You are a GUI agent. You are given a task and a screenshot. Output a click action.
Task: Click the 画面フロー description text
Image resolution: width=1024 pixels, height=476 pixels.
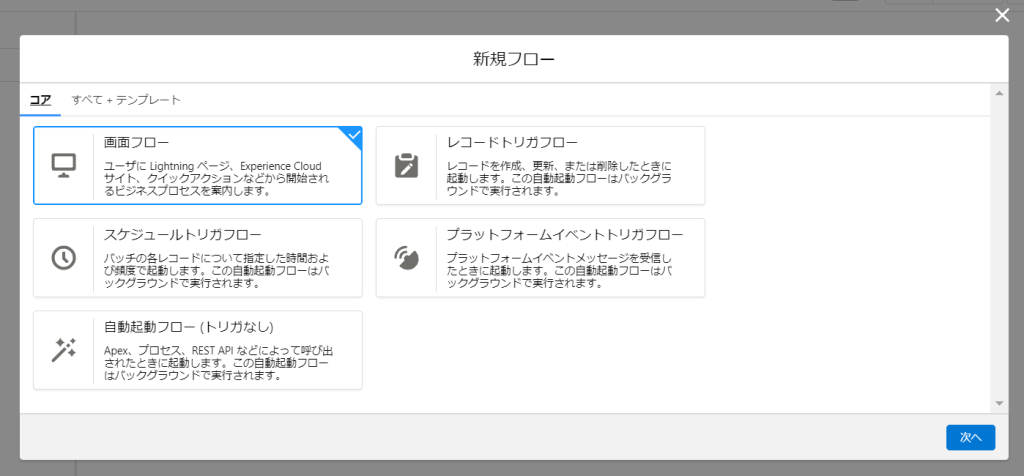(217, 179)
